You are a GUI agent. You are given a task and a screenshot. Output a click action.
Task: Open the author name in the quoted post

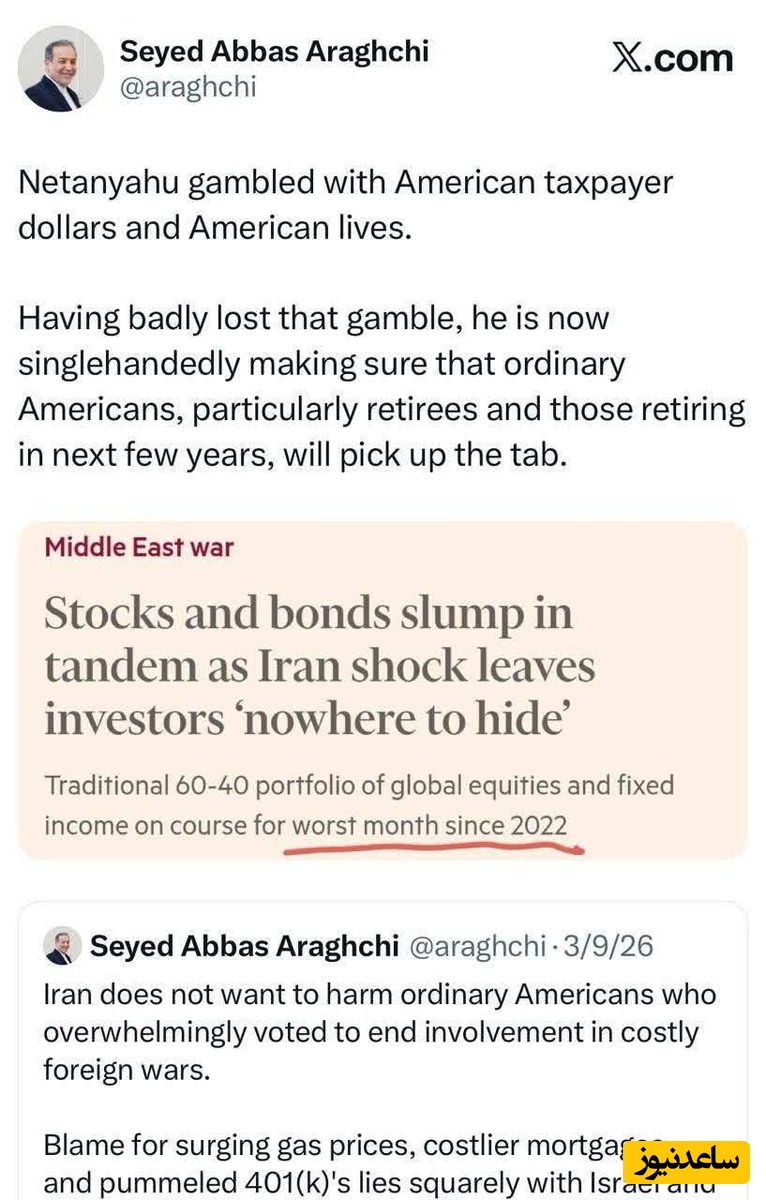pyautogui.click(x=244, y=946)
